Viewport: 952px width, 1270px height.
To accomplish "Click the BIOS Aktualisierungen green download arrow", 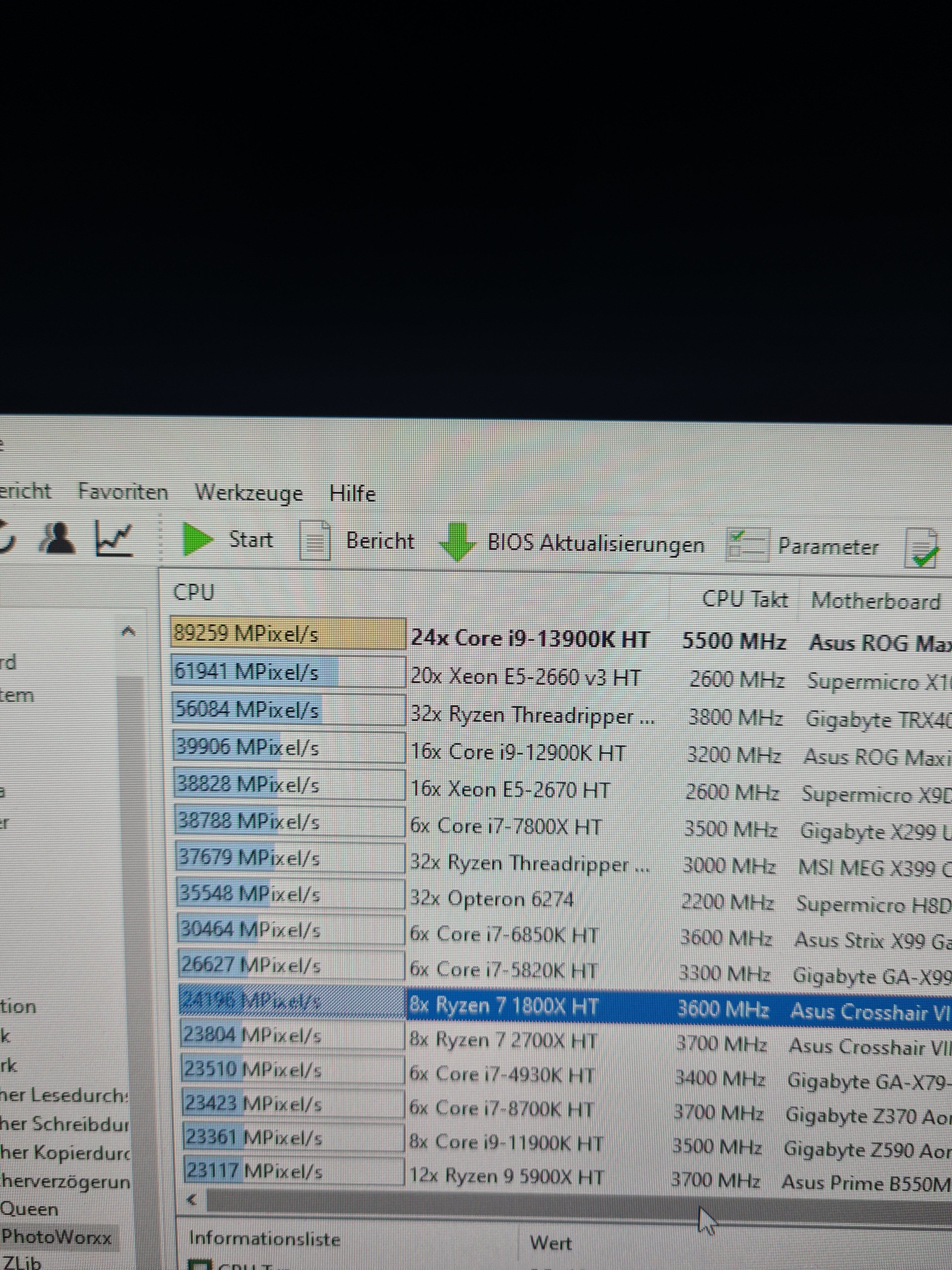I will [457, 542].
